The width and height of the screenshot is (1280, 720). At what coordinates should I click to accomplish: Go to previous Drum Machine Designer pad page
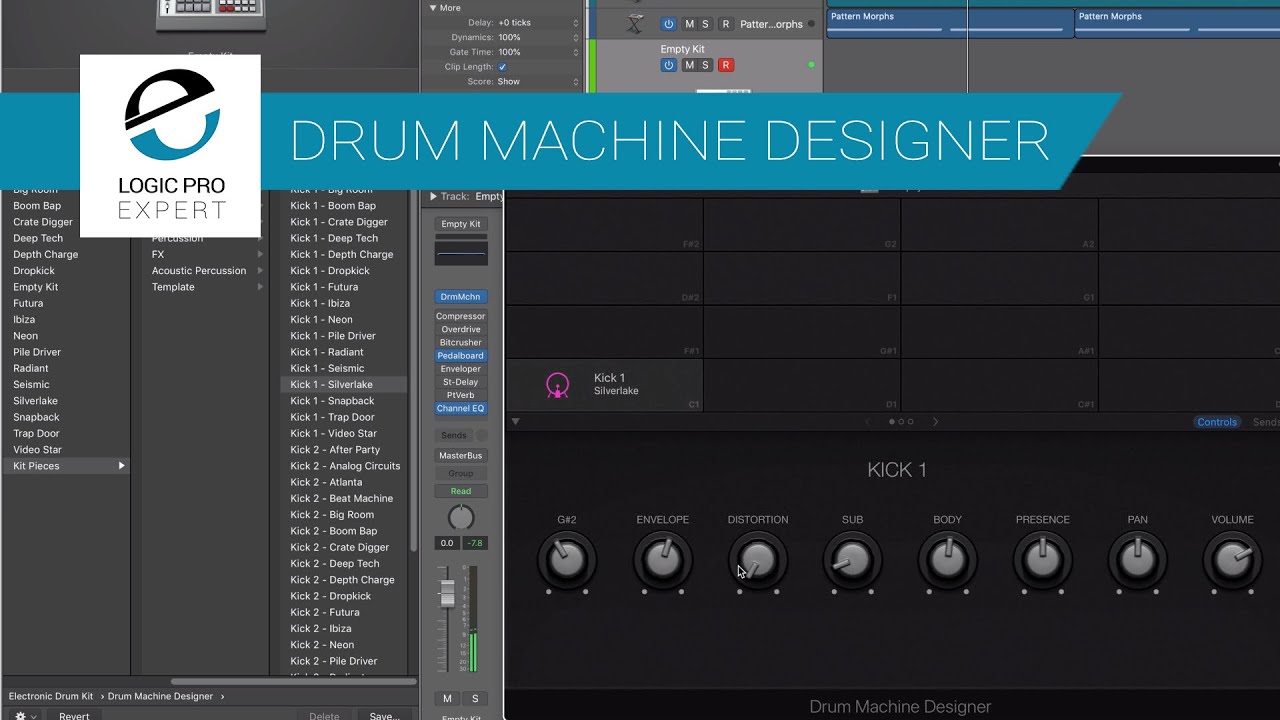(x=868, y=422)
